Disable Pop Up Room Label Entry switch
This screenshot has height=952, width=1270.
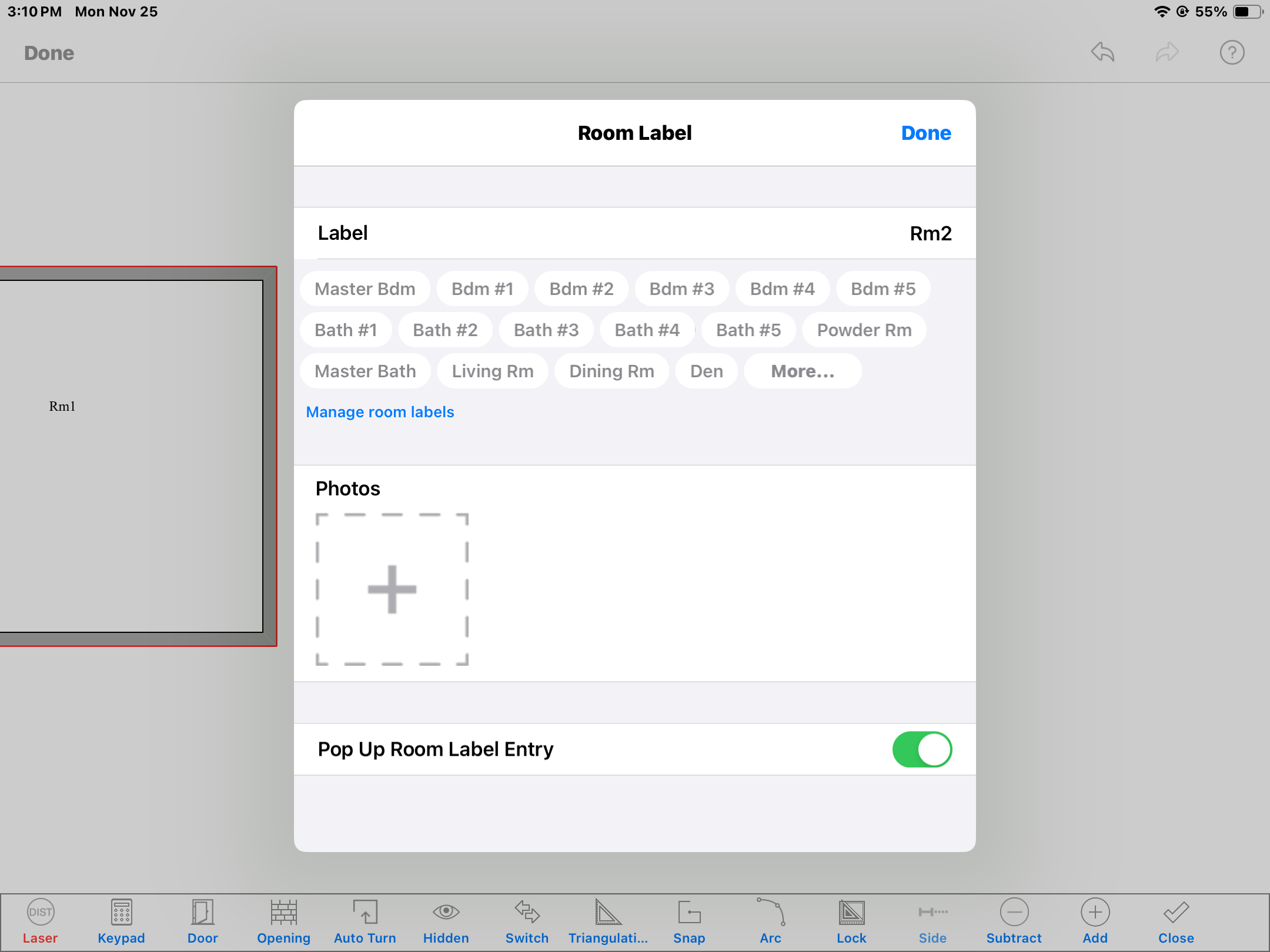pos(922,749)
